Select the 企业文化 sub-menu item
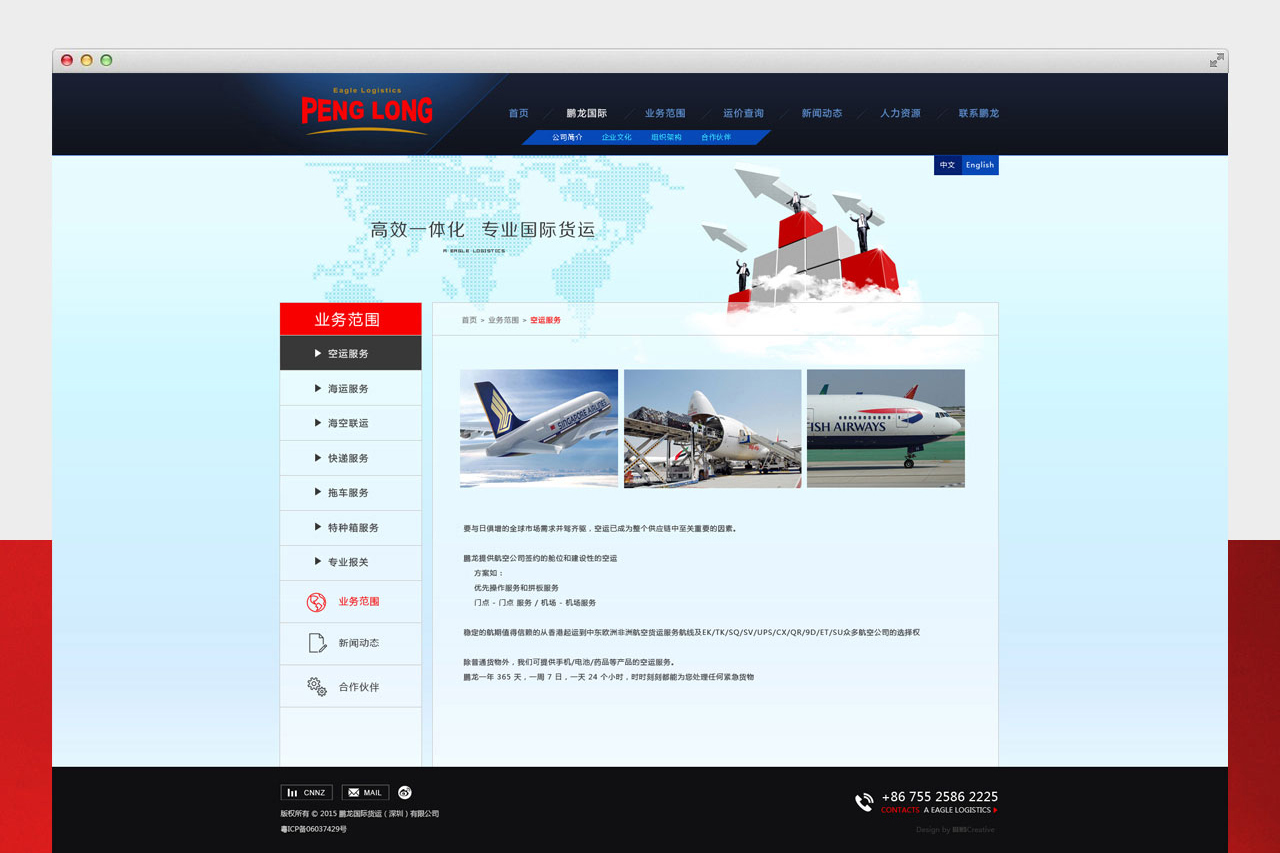This screenshot has height=853, width=1280. pos(616,138)
